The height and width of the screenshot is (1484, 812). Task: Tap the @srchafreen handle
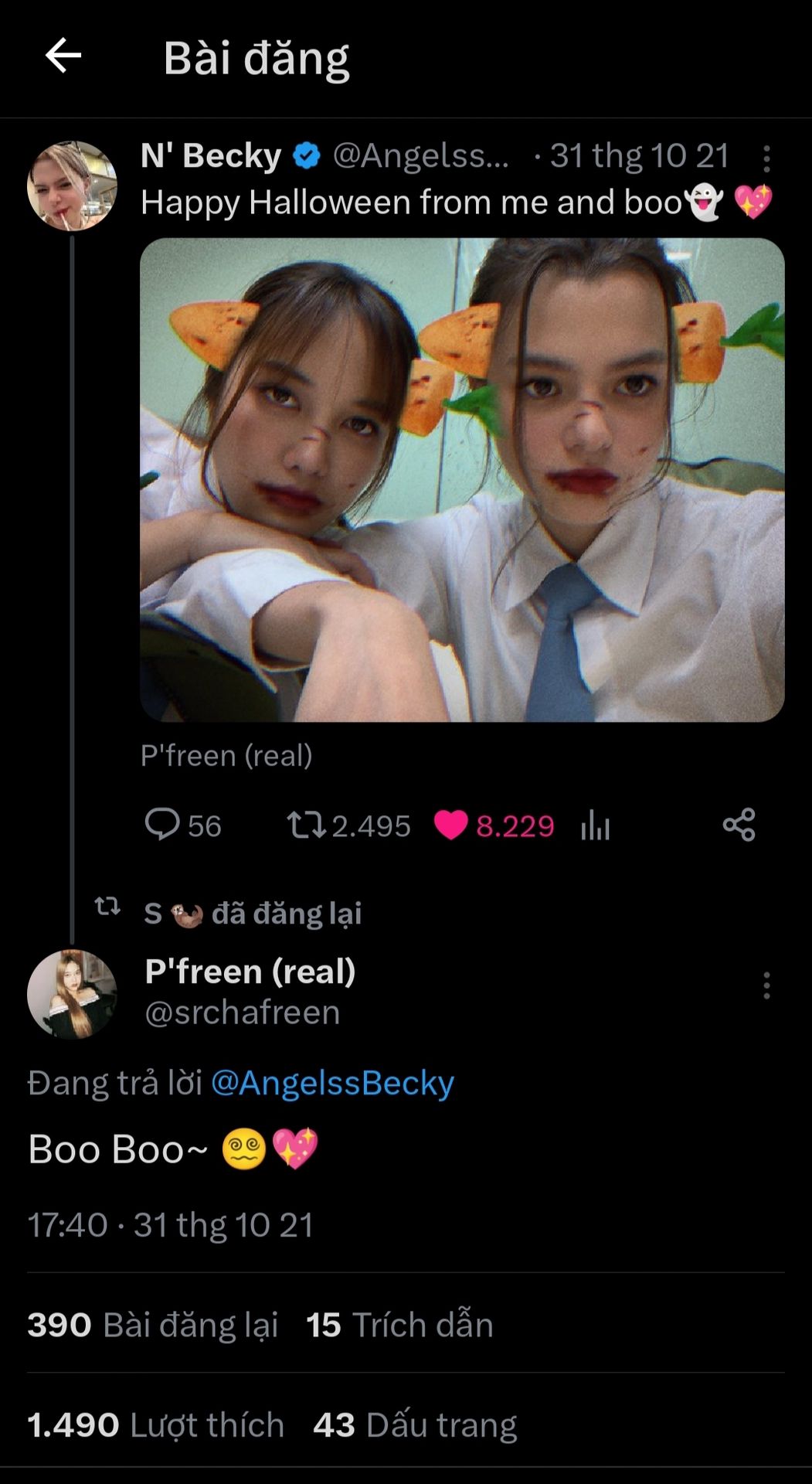243,1013
